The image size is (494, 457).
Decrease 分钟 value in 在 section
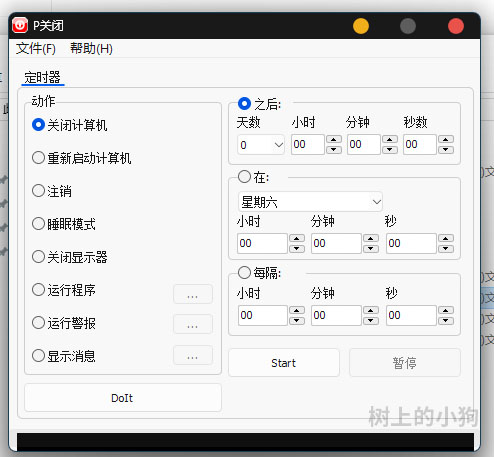(x=371, y=248)
